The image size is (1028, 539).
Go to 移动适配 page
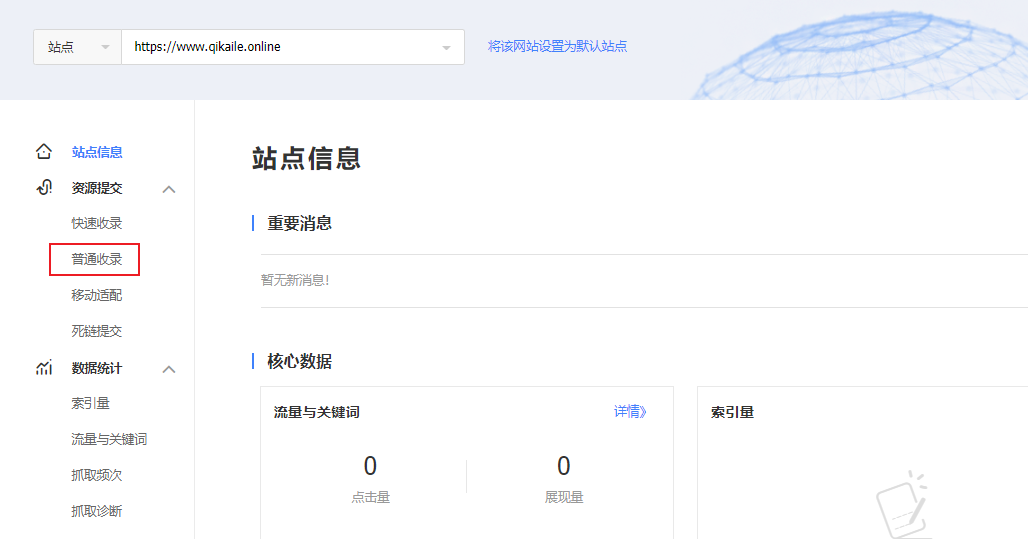click(97, 295)
